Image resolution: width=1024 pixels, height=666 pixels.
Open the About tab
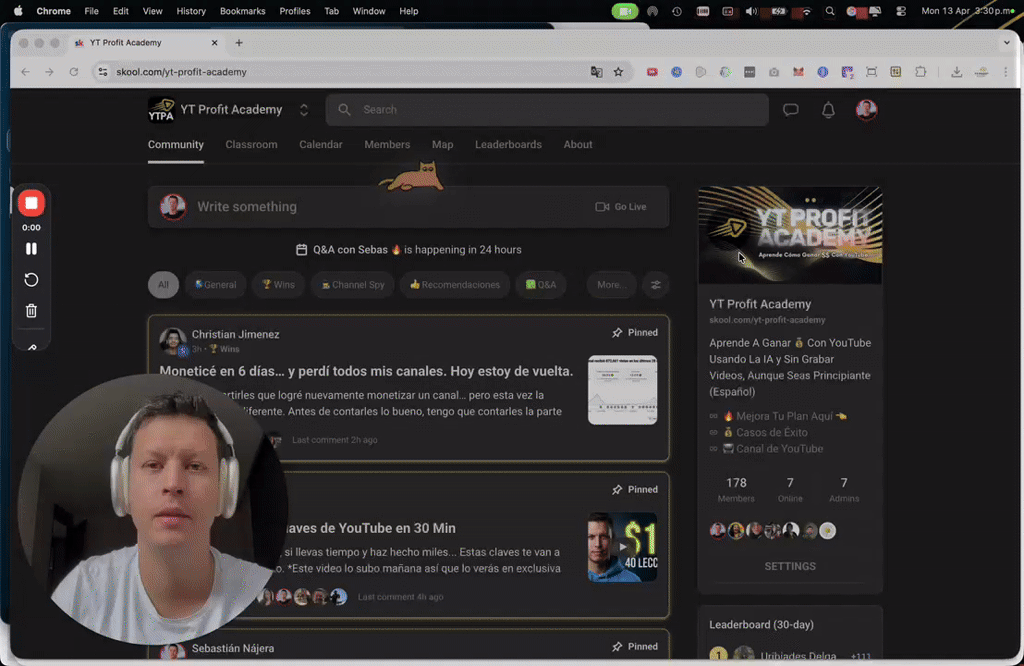pos(578,145)
